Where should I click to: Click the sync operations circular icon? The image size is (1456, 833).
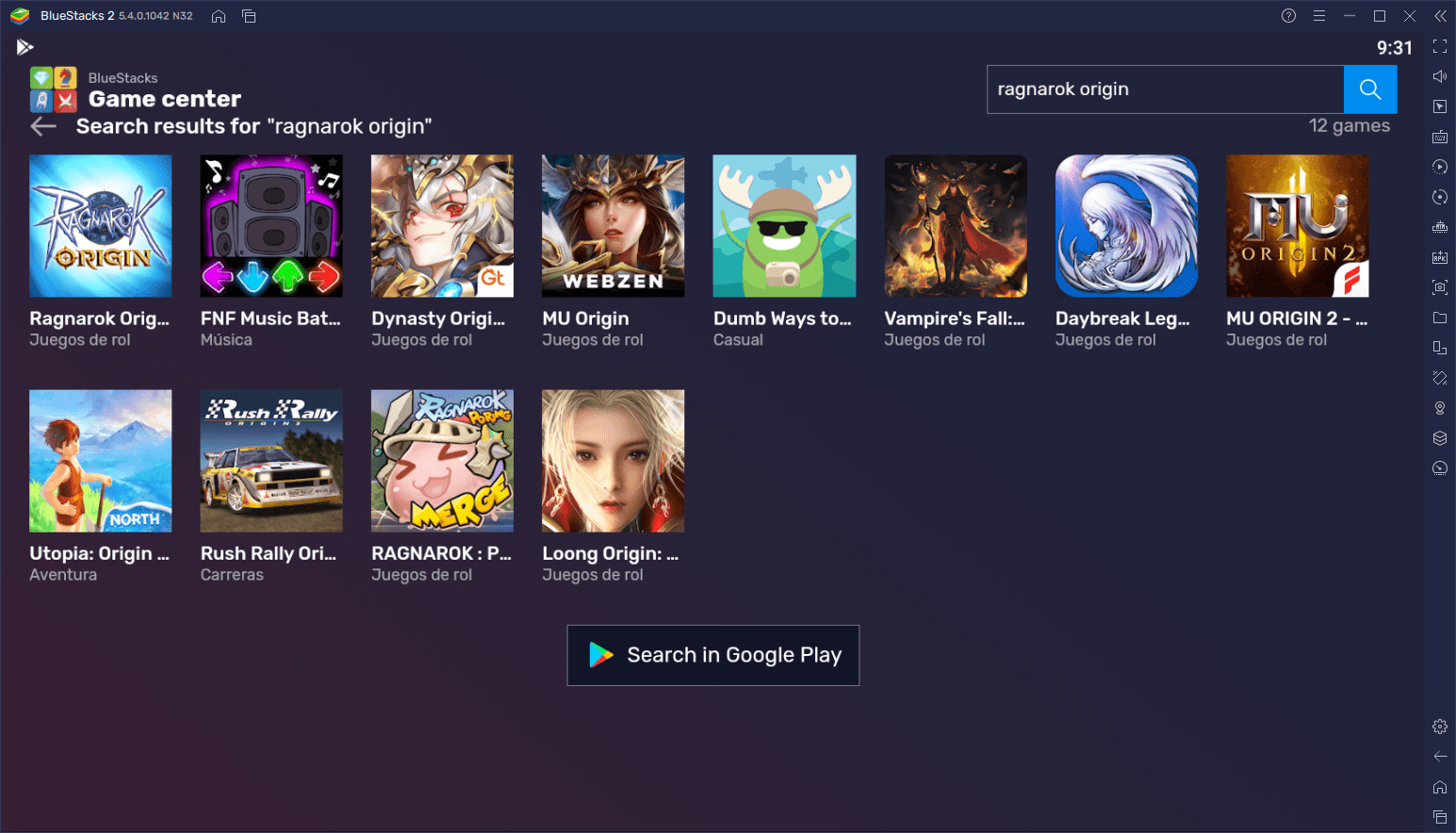[x=1440, y=197]
